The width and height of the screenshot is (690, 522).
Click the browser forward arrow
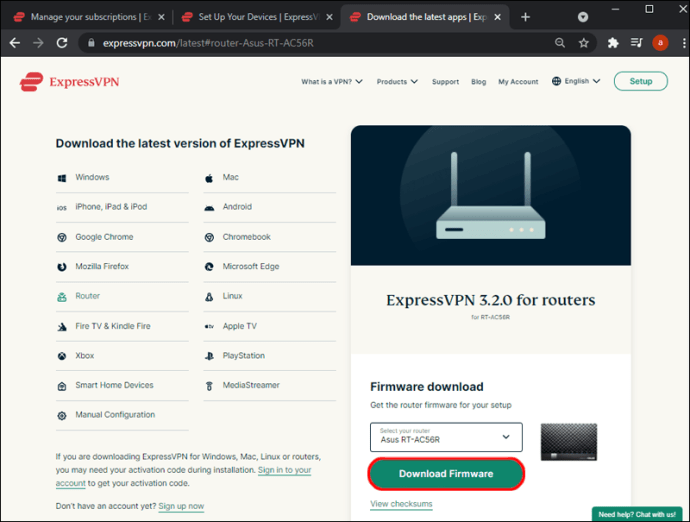pos(38,43)
